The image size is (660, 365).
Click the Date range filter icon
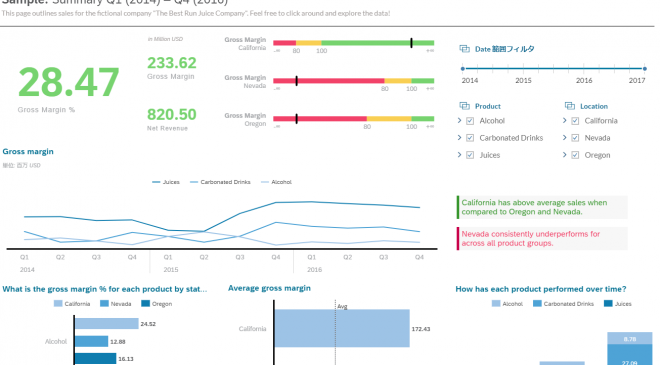(464, 49)
